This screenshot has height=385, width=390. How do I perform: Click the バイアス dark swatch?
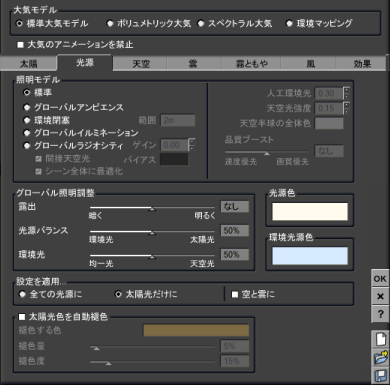[x=174, y=160]
